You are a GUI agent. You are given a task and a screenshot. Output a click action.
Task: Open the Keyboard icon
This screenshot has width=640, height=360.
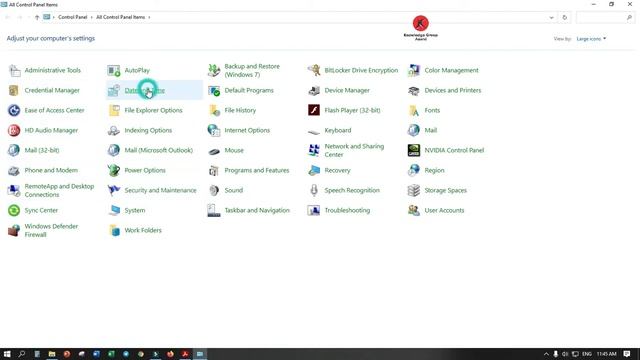(x=314, y=131)
